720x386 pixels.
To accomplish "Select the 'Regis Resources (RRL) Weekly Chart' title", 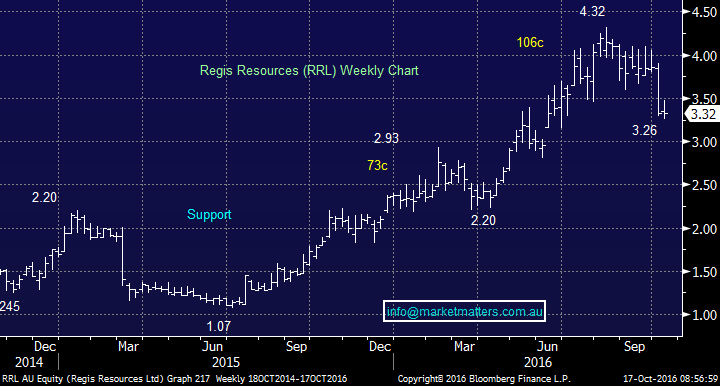I will click(309, 71).
